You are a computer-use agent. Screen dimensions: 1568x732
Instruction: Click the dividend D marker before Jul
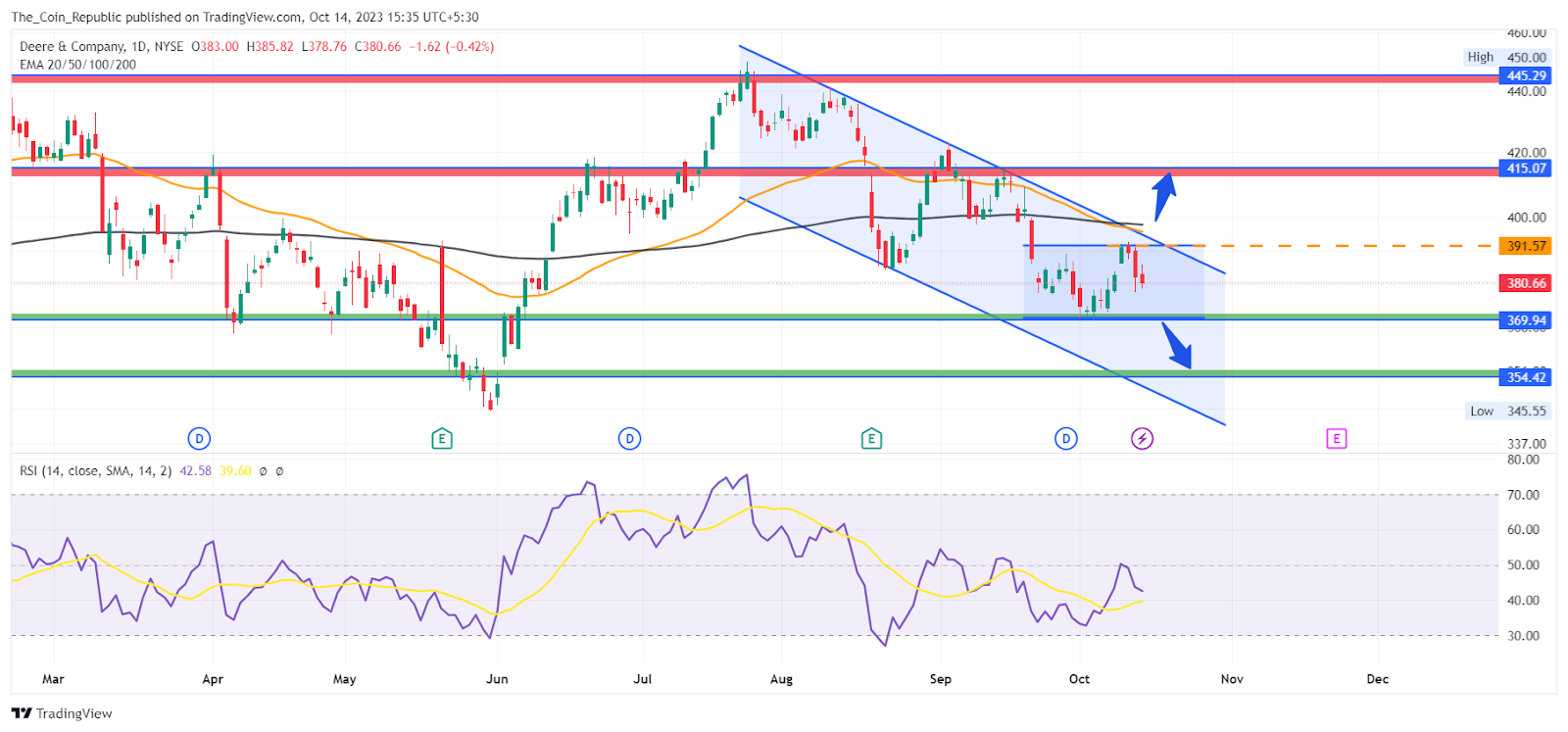pos(630,439)
